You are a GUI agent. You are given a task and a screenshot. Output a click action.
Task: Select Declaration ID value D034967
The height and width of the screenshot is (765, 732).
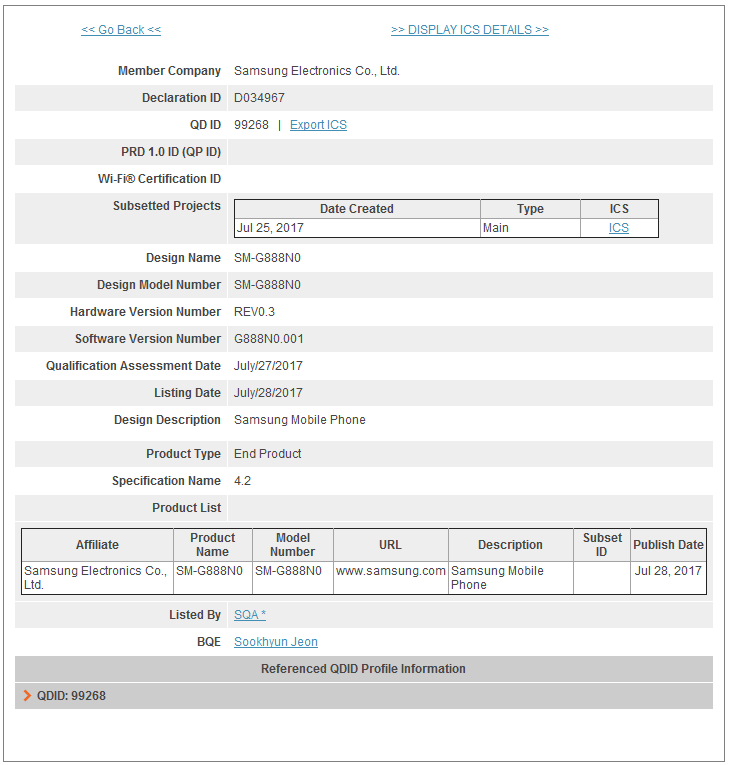259,98
